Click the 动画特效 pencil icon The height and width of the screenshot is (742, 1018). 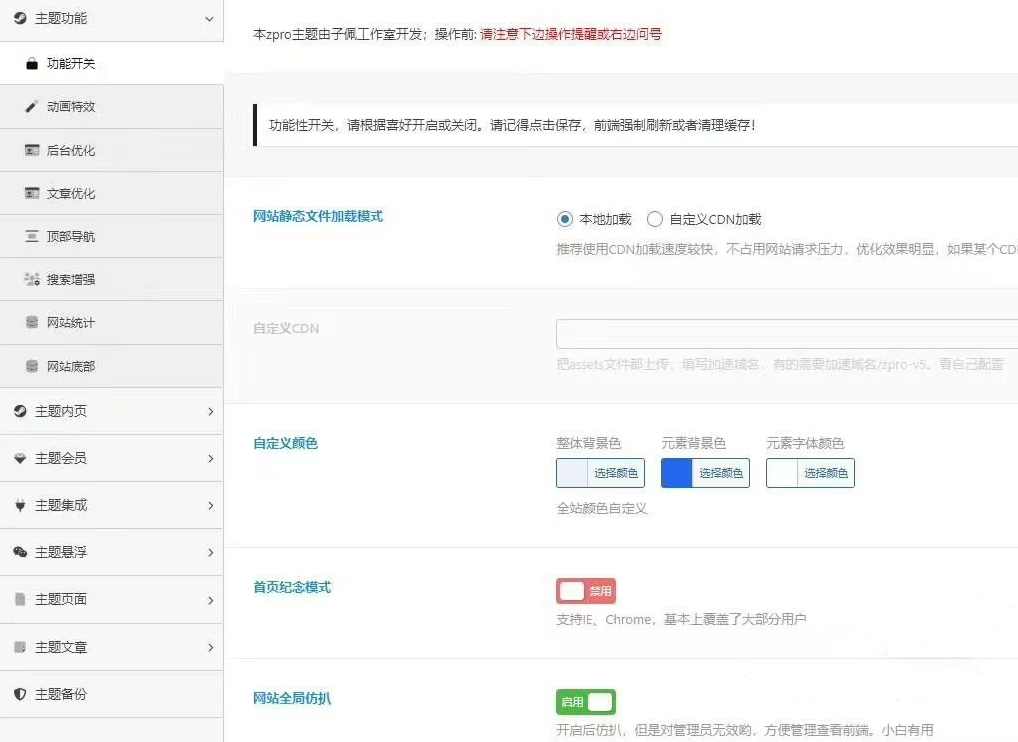pyautogui.click(x=31, y=107)
